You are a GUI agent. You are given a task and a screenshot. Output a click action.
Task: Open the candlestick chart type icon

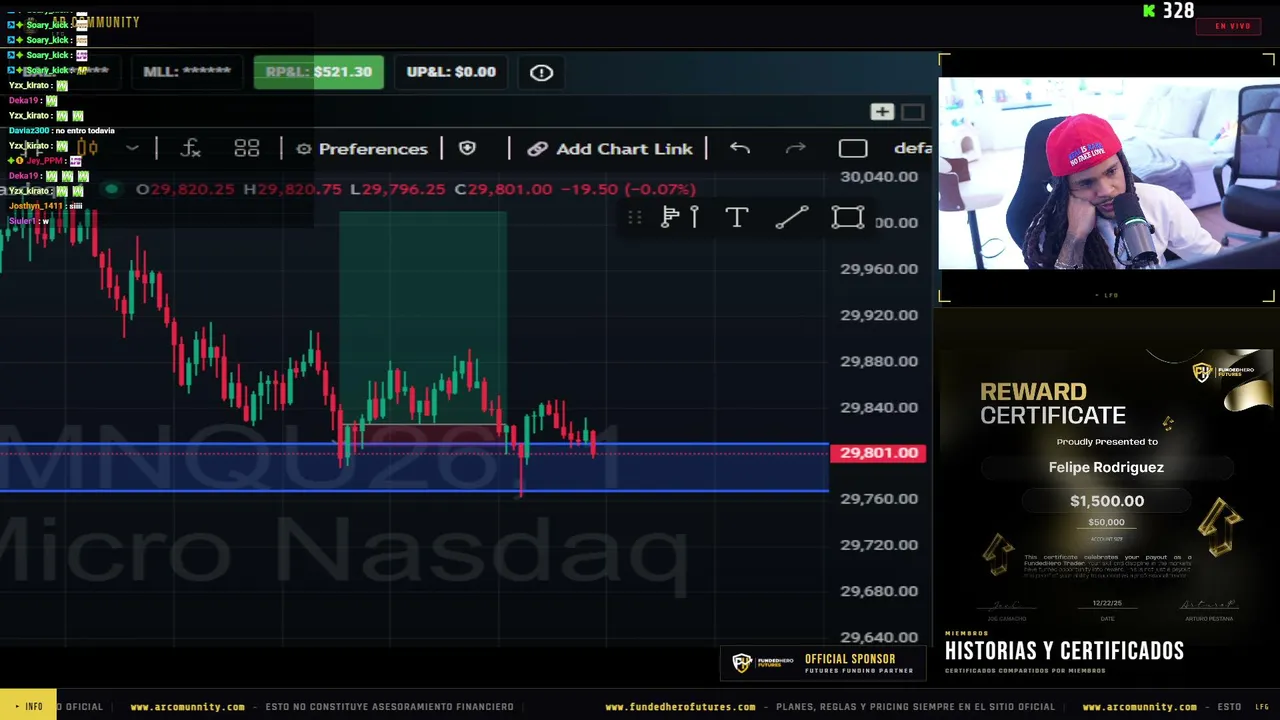click(88, 149)
